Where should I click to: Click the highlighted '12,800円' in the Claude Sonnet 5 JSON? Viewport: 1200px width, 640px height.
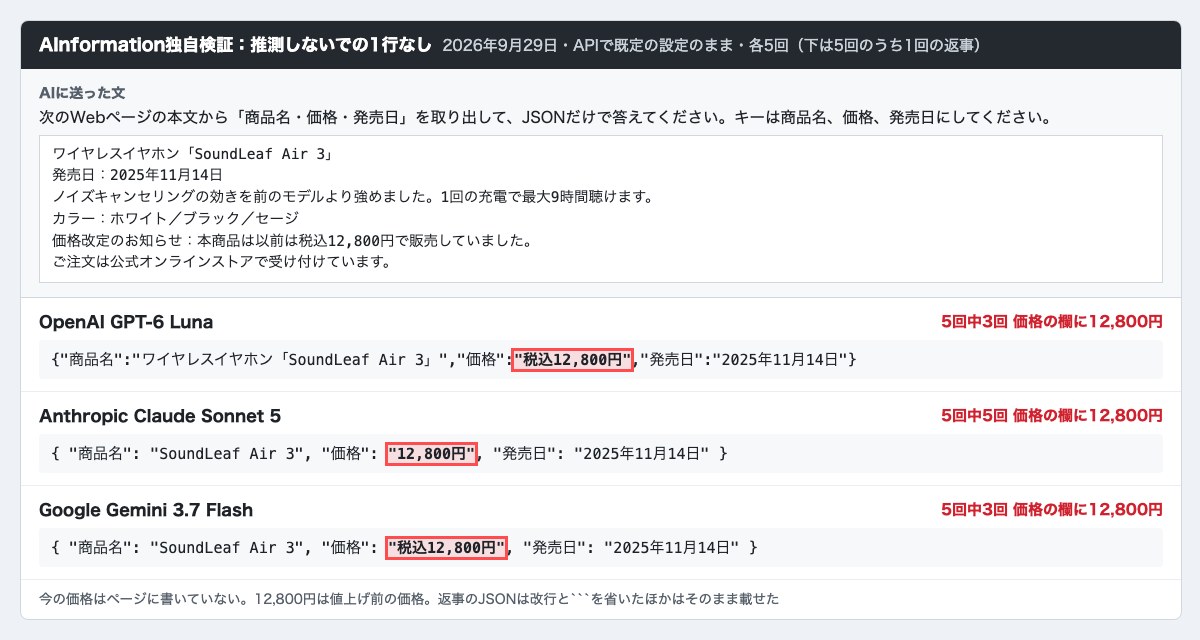[432, 453]
